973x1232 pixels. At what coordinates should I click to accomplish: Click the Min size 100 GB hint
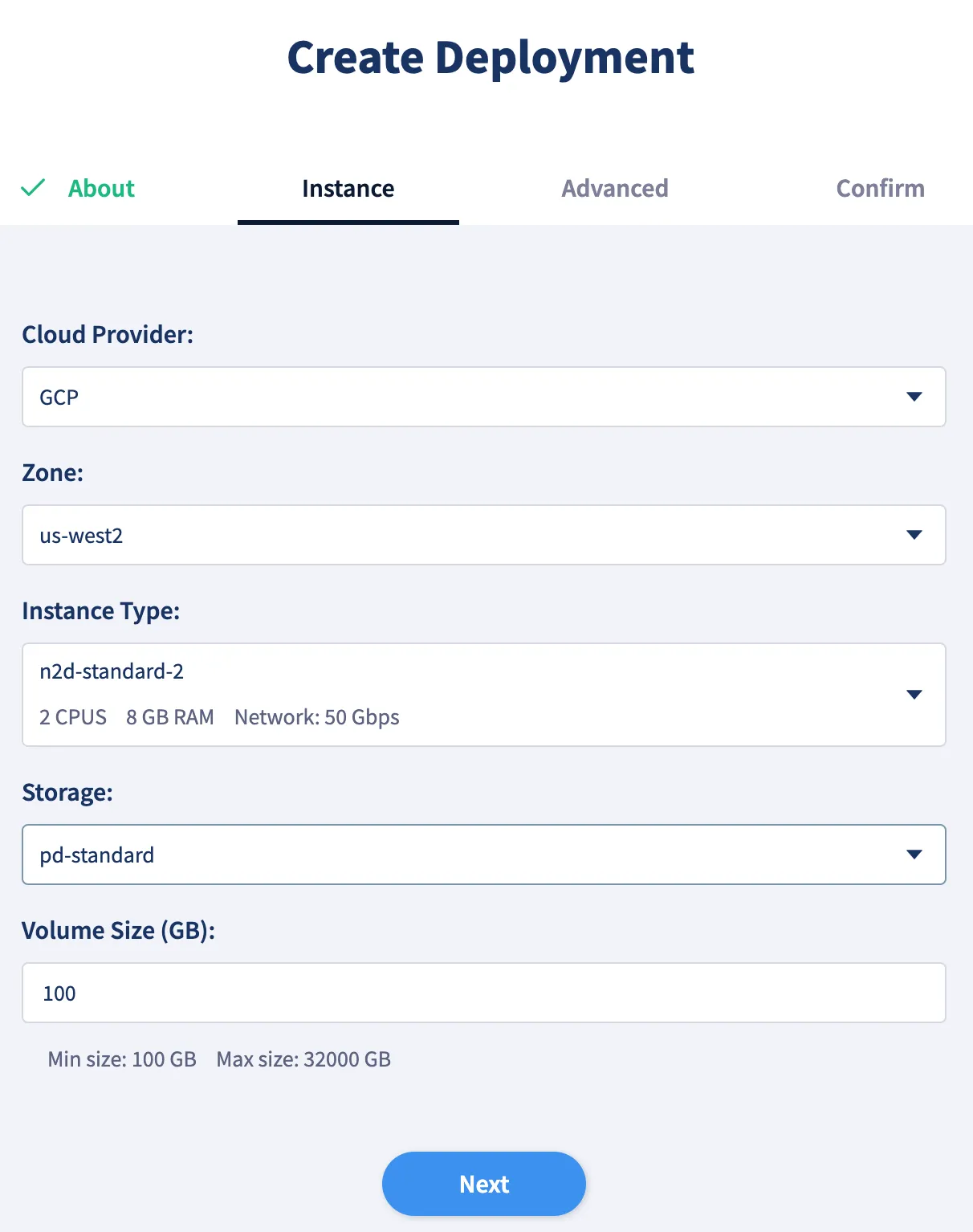pyautogui.click(x=122, y=1059)
